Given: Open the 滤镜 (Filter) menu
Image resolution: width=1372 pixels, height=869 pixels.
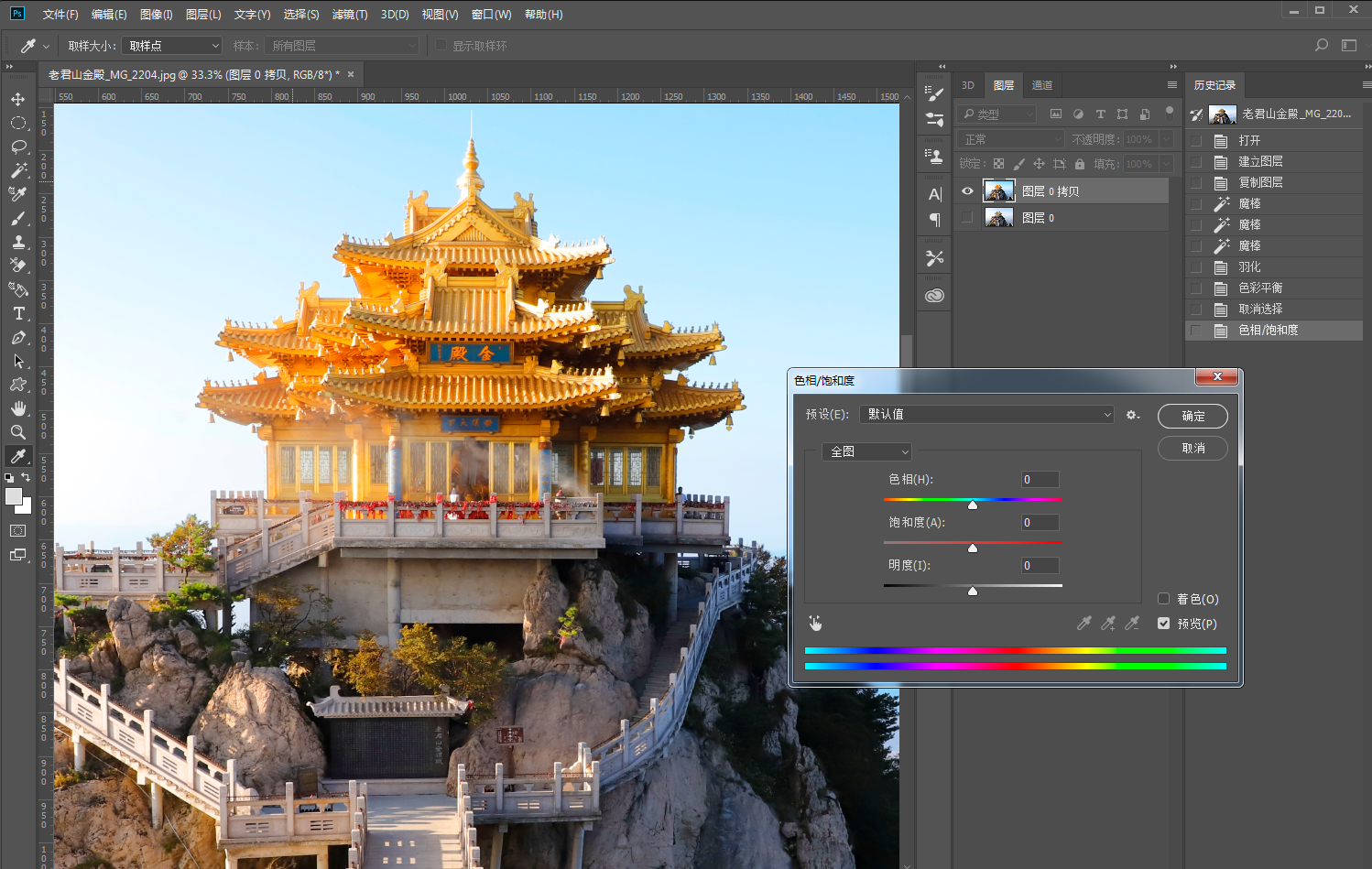Looking at the screenshot, I should click(x=349, y=15).
